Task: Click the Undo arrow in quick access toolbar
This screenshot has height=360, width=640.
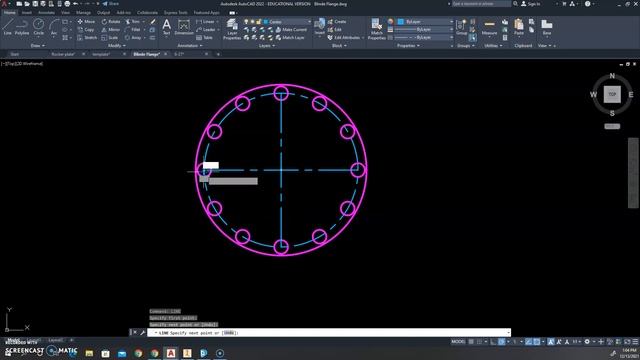Action: (x=76, y=4)
